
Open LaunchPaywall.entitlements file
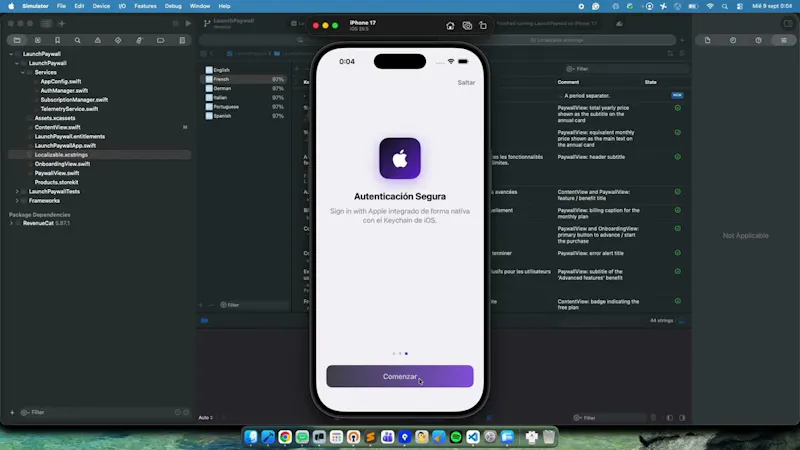click(x=70, y=137)
